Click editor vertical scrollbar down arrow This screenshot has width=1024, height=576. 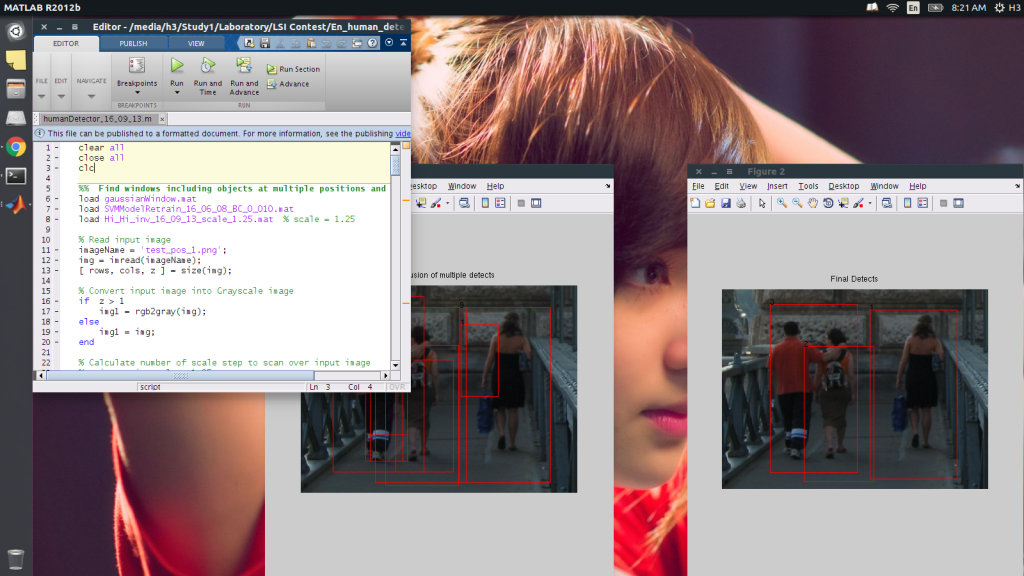pos(395,365)
